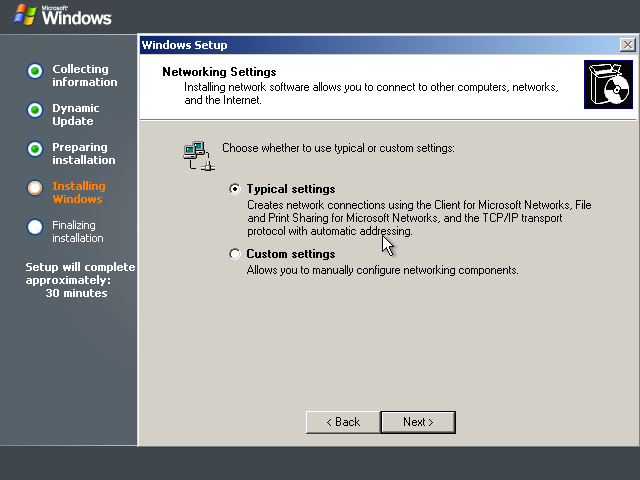Go Back to the previous page
The height and width of the screenshot is (480, 640).
click(343, 422)
